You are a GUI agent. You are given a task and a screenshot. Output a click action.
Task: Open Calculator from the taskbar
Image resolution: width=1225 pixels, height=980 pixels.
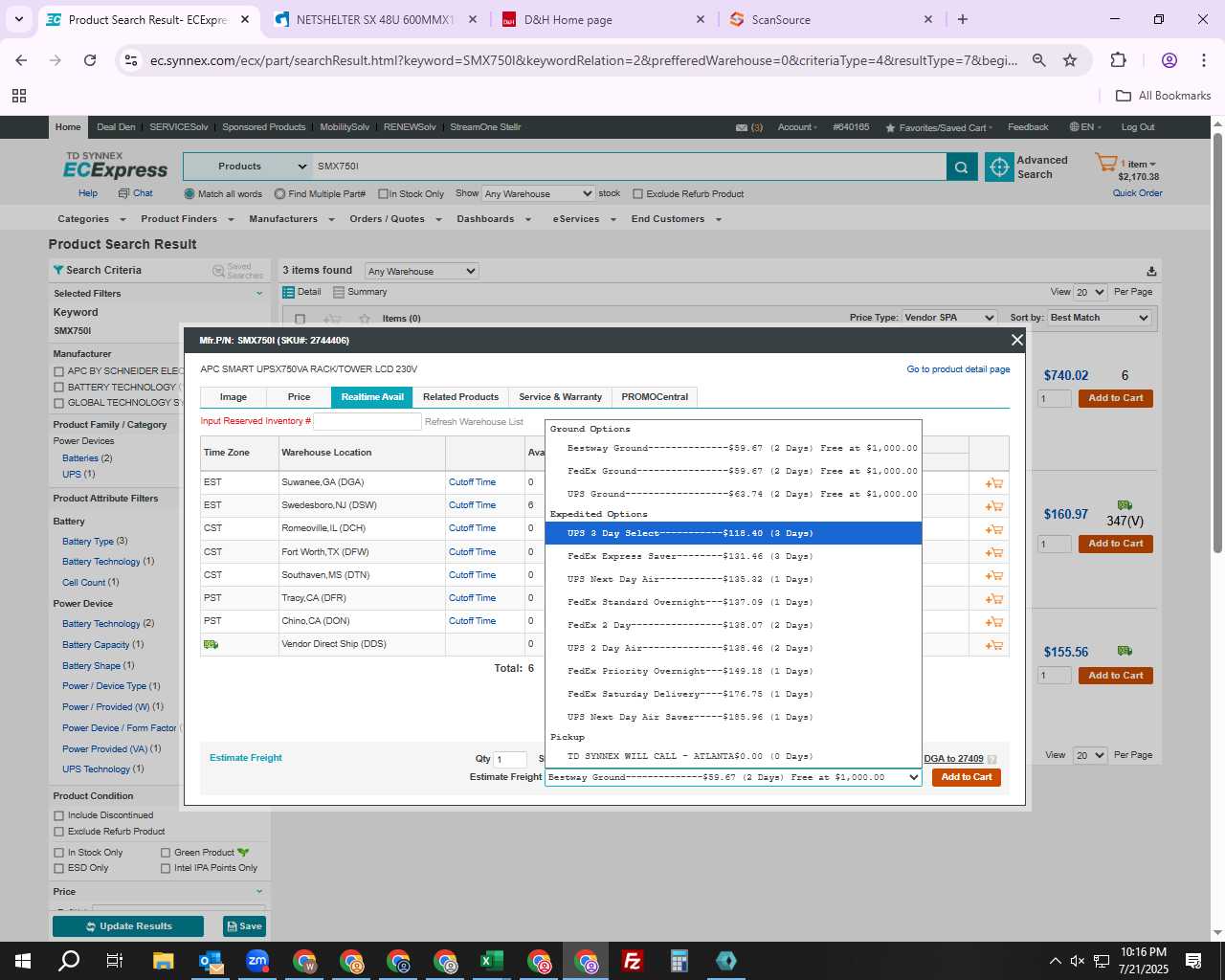coord(679,961)
